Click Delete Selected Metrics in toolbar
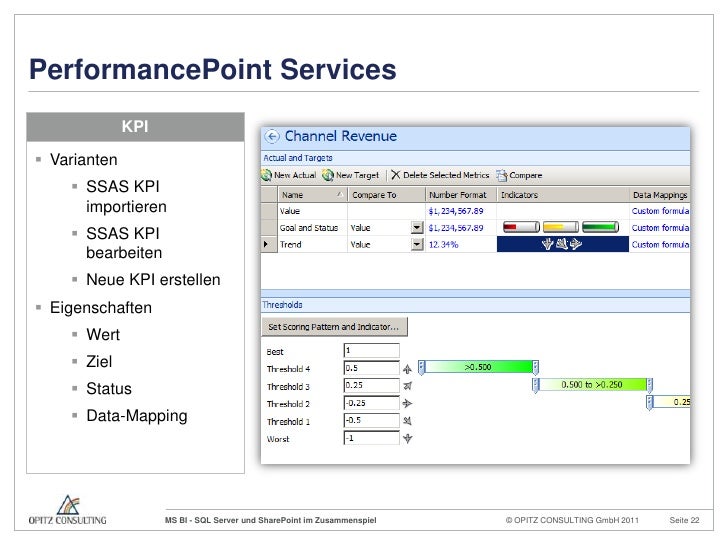Image resolution: width=728 pixels, height=546 pixels. pyautogui.click(x=440, y=175)
